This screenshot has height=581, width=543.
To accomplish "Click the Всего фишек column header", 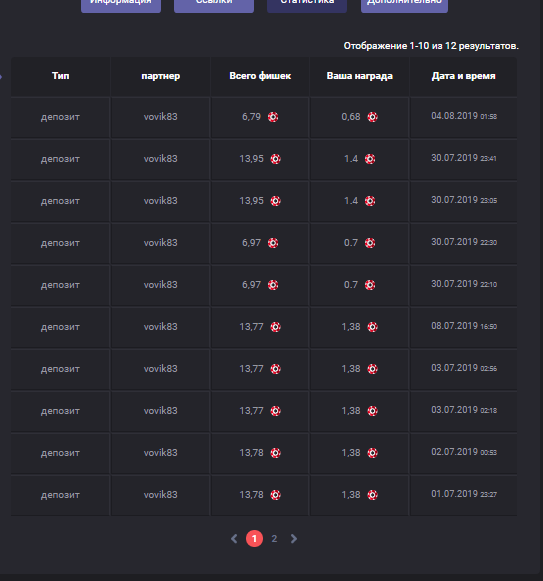I will (x=260, y=76).
